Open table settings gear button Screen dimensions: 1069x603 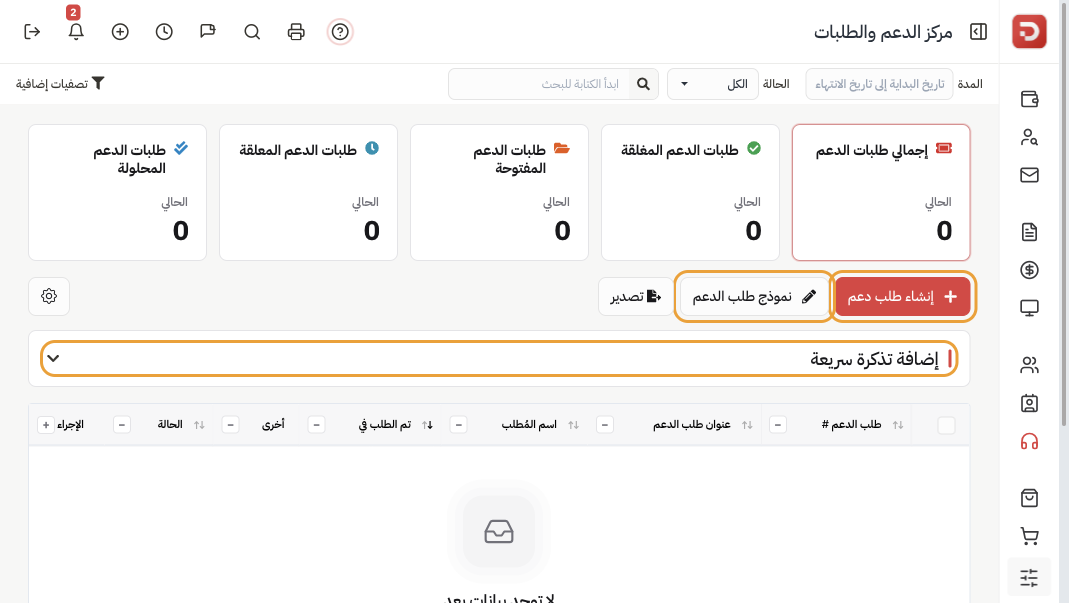(49, 296)
